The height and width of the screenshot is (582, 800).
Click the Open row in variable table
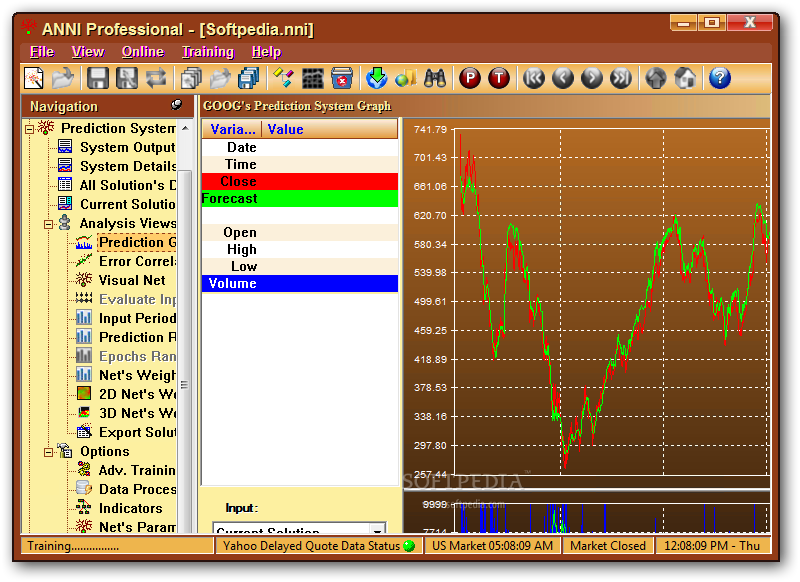click(x=299, y=233)
